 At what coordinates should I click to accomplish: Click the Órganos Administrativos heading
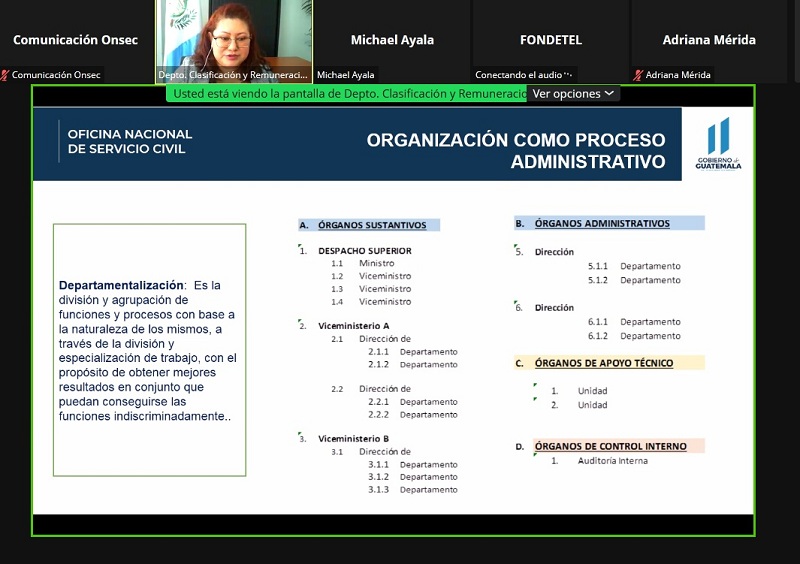pos(601,223)
